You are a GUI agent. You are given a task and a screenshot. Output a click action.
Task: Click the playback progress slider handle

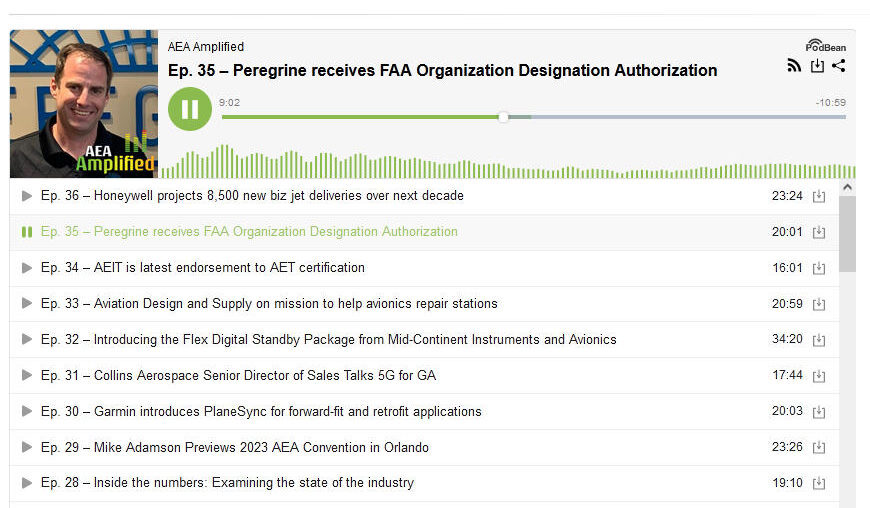tap(503, 117)
